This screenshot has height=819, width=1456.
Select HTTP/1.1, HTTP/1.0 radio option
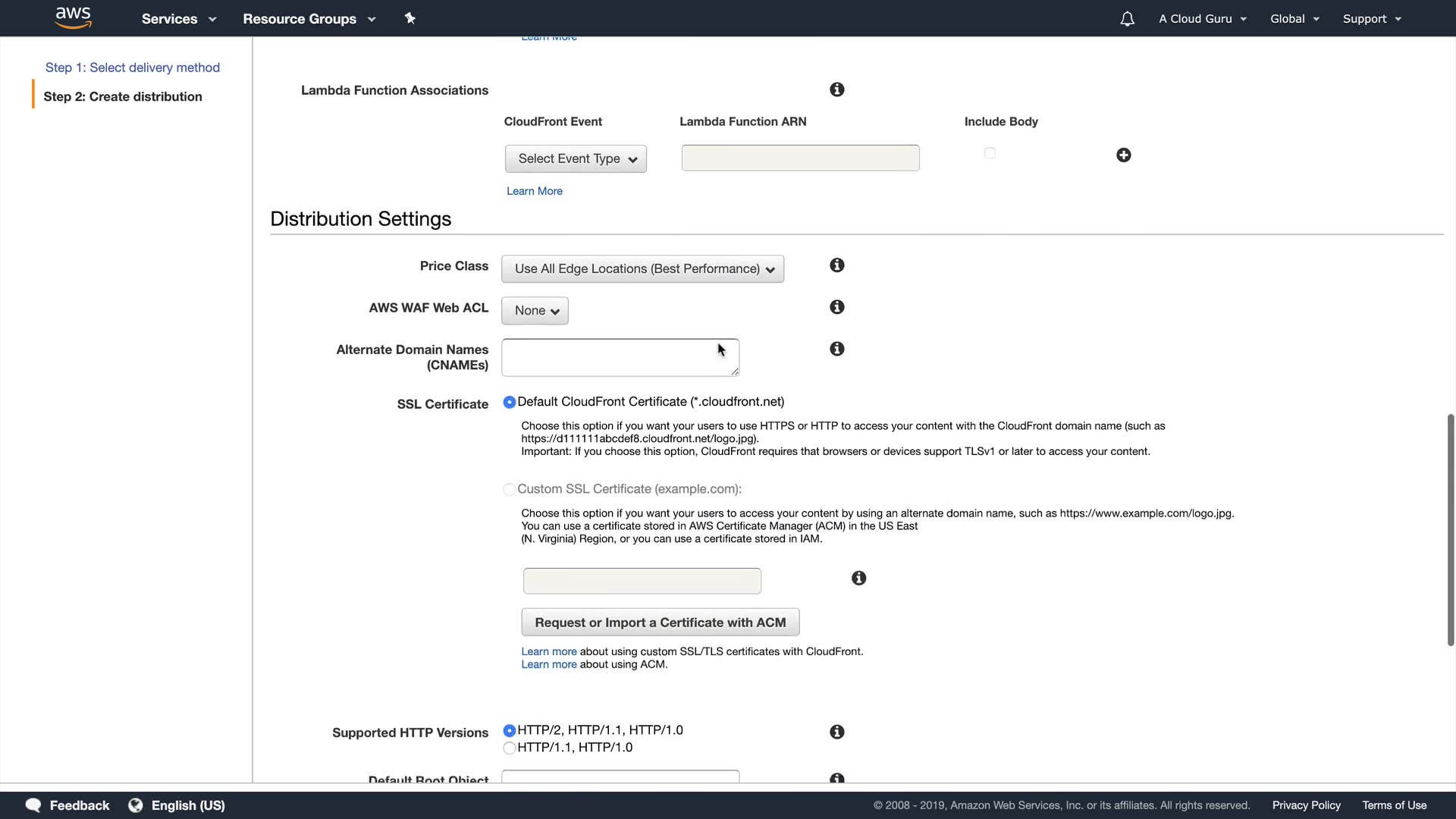pos(510,748)
